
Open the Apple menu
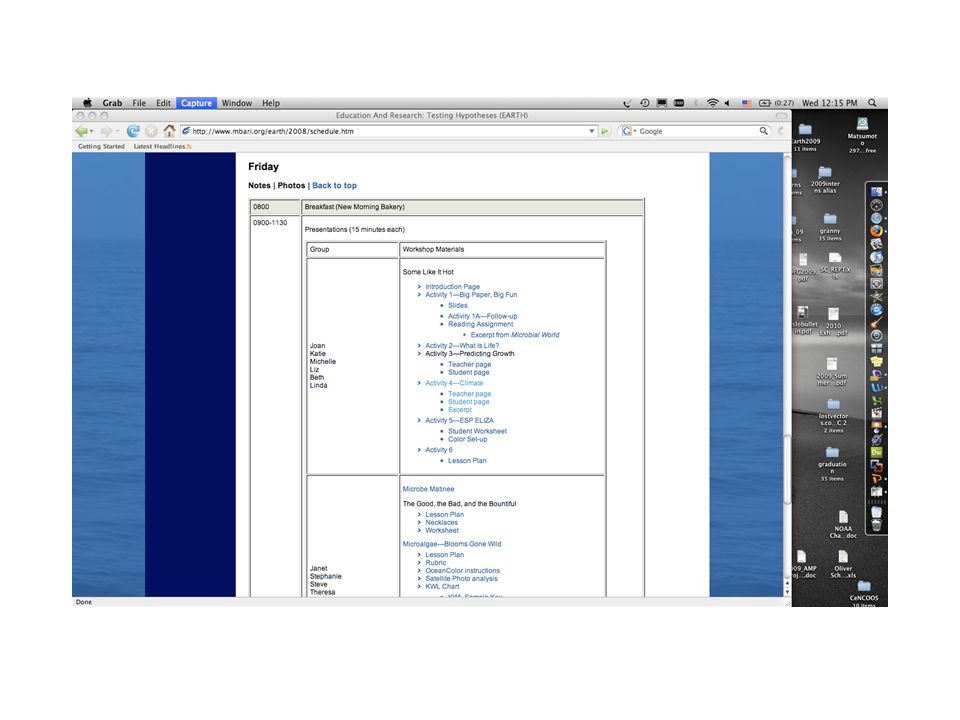click(88, 103)
